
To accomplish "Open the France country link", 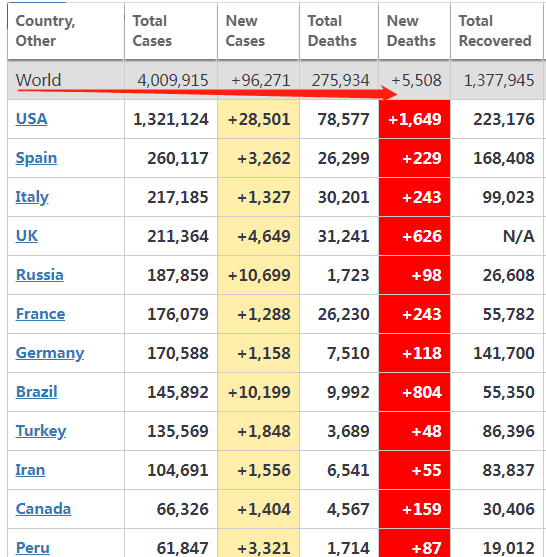I will [x=40, y=314].
